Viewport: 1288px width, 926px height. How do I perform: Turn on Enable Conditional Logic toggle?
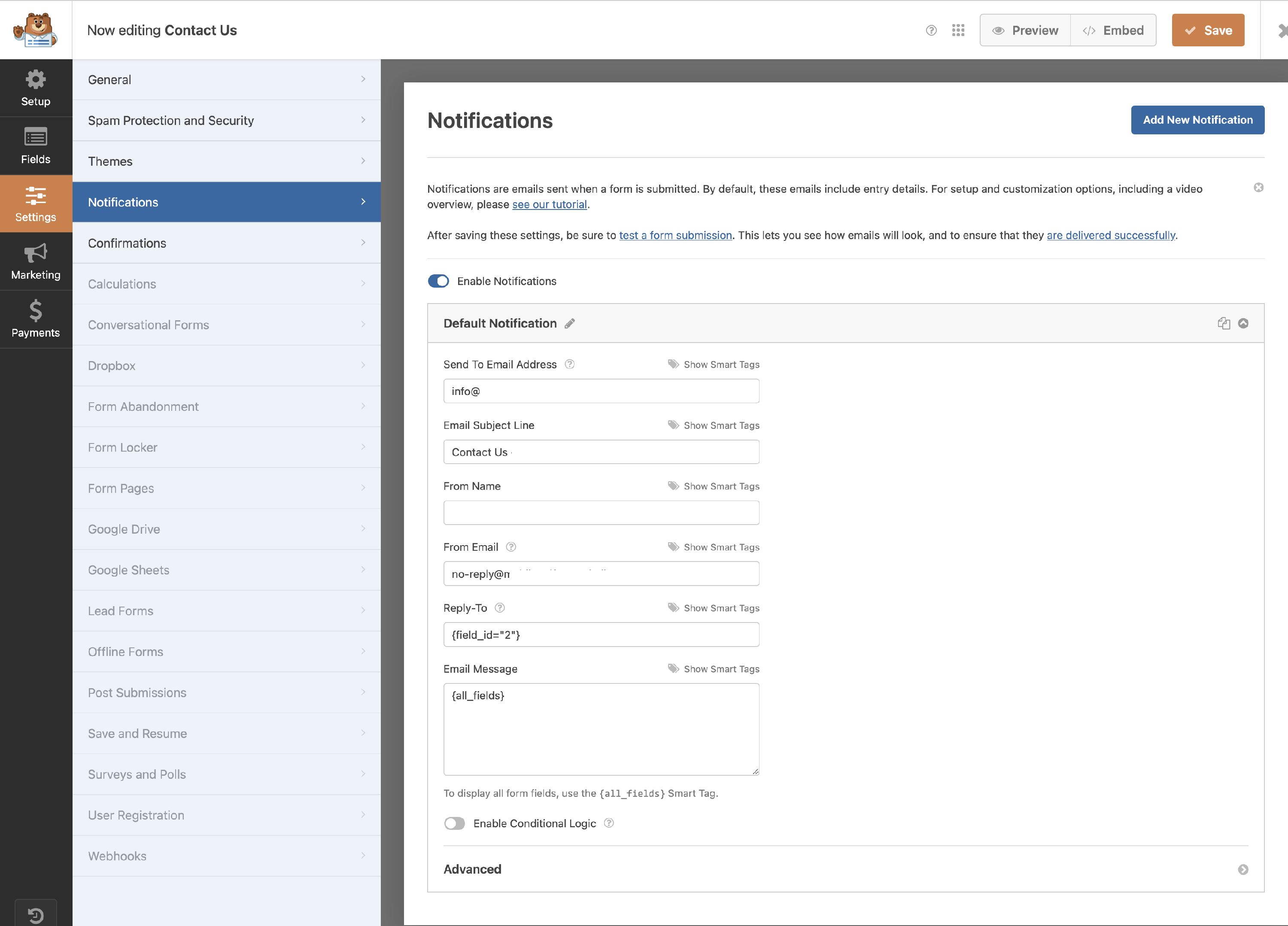(x=454, y=823)
